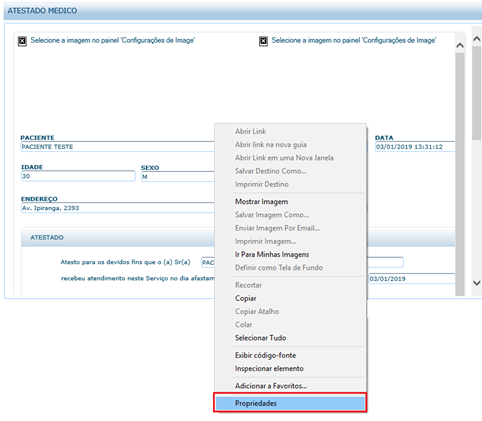482x421 pixels.
Task: Click the ENDEREÇO label
Action: pos(39,199)
